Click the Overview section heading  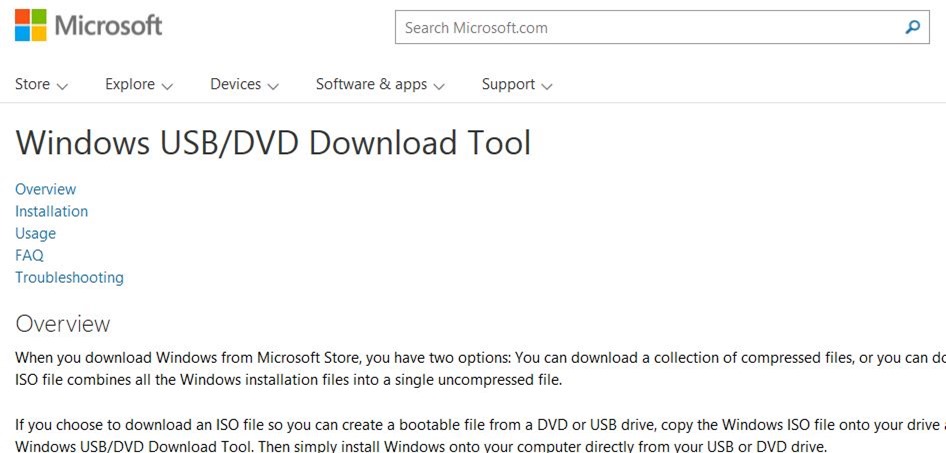[x=63, y=324]
